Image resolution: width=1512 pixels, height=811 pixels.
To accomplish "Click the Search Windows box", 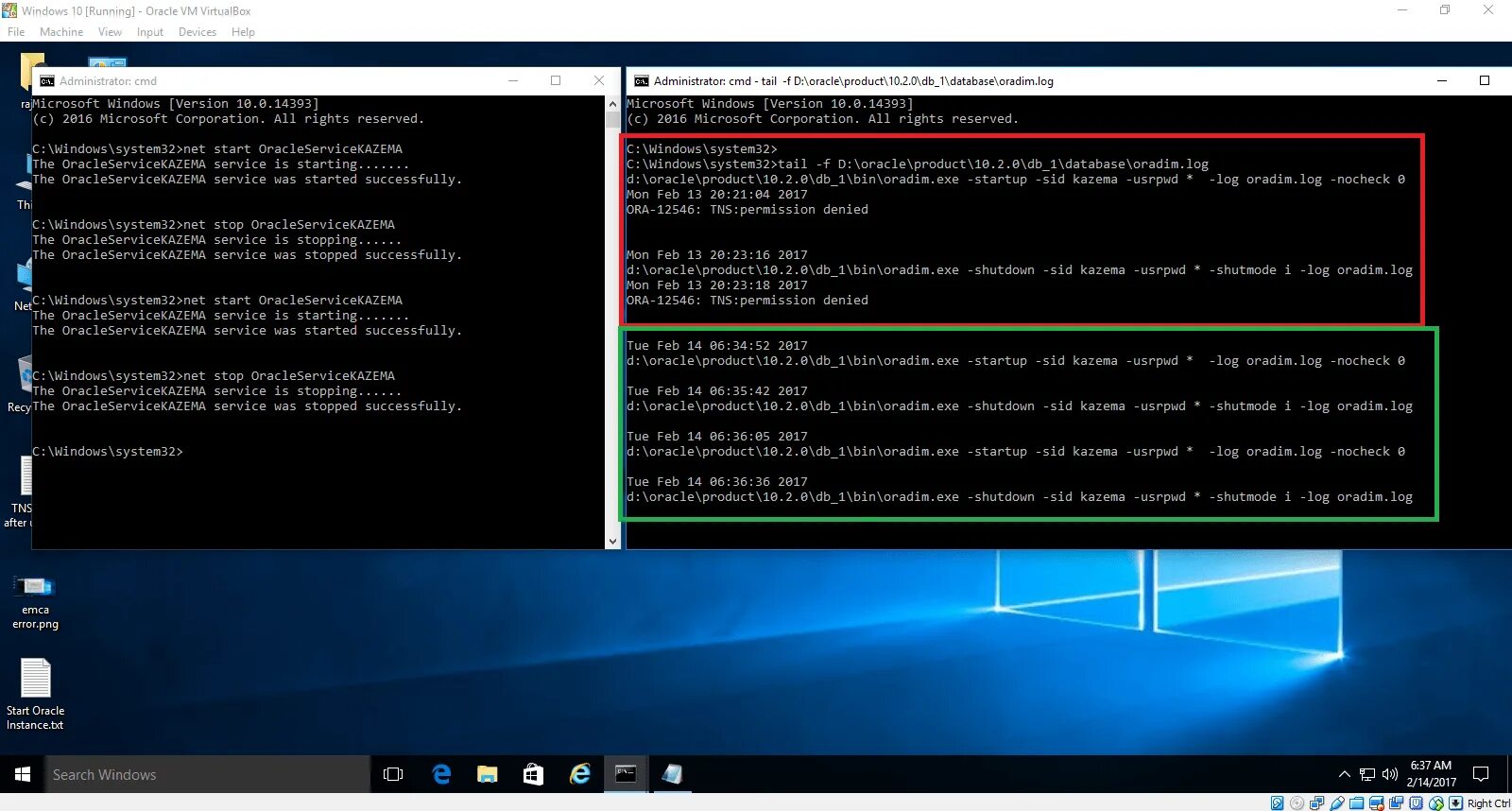I will (208, 774).
